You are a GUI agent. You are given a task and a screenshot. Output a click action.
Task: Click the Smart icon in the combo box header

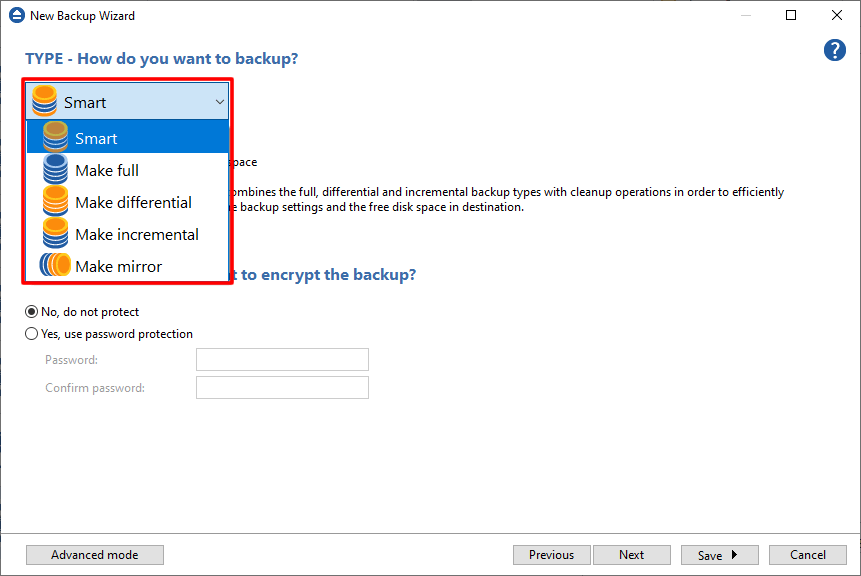pyautogui.click(x=45, y=102)
